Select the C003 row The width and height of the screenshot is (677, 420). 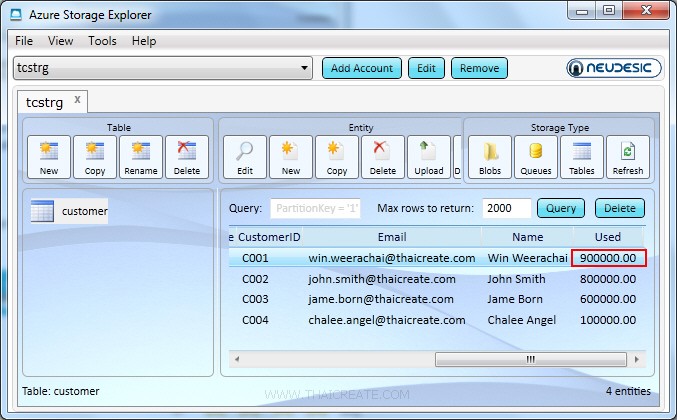pos(437,299)
